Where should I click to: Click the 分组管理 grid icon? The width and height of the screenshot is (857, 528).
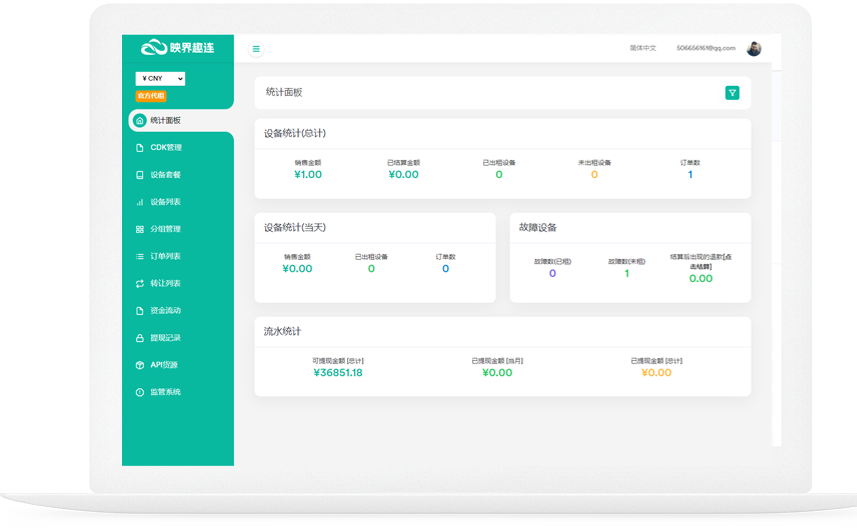(x=140, y=229)
